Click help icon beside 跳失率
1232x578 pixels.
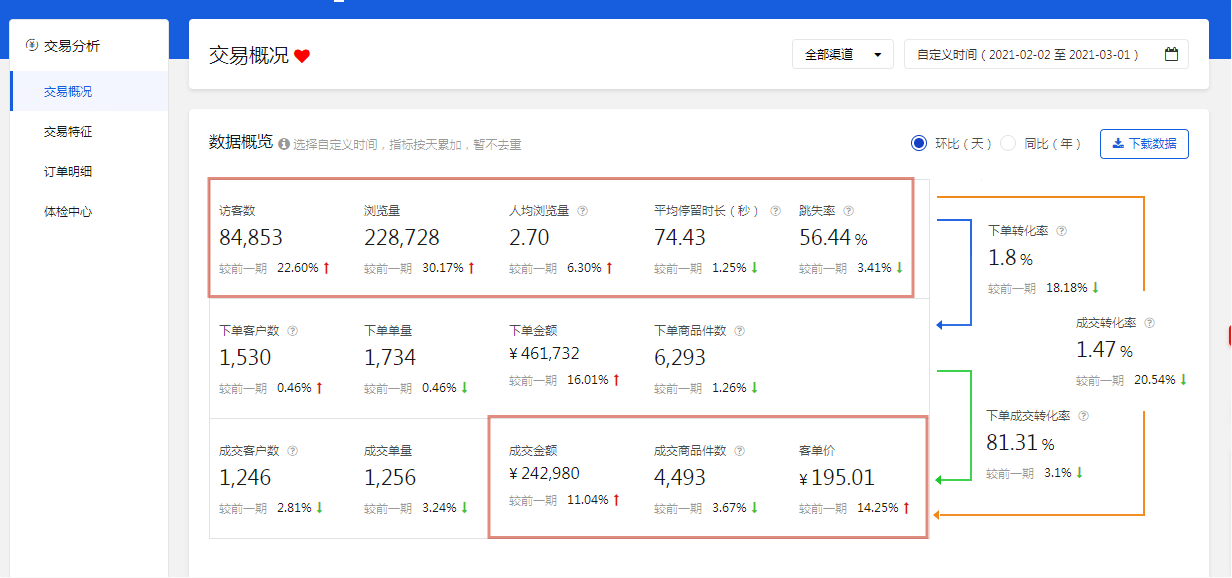point(848,211)
